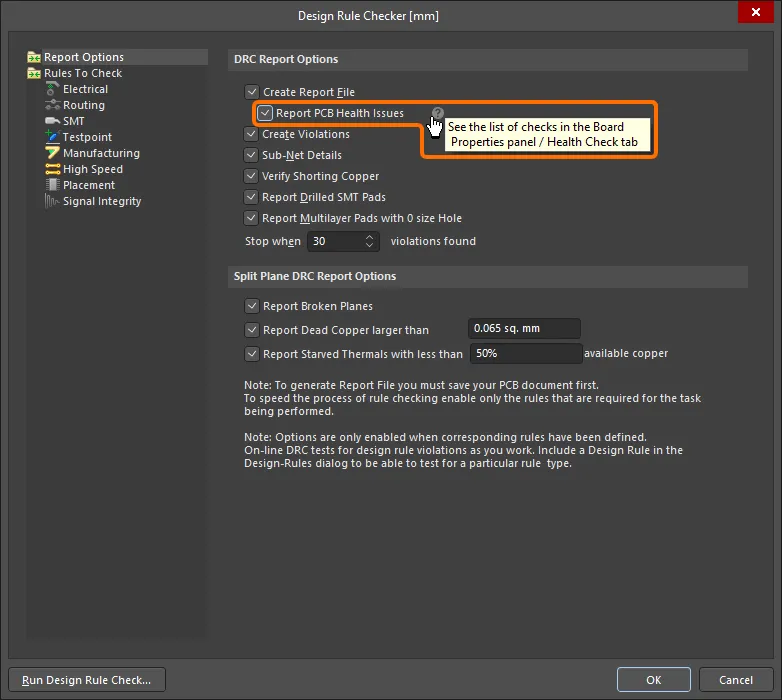
Task: Toggle Verify Shorting Copper checkbox
Action: click(251, 175)
